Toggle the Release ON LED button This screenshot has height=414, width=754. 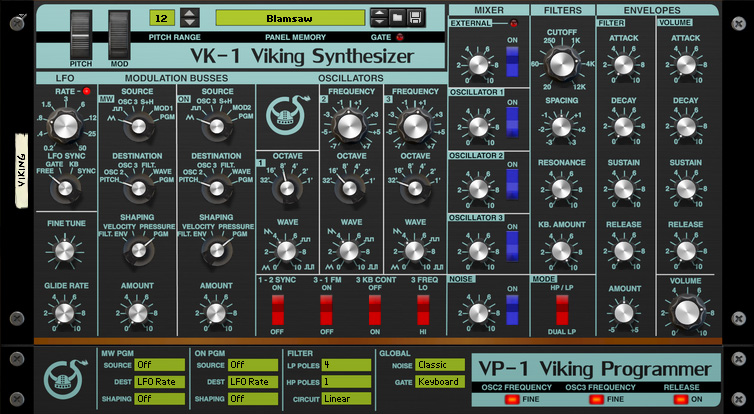(x=681, y=399)
